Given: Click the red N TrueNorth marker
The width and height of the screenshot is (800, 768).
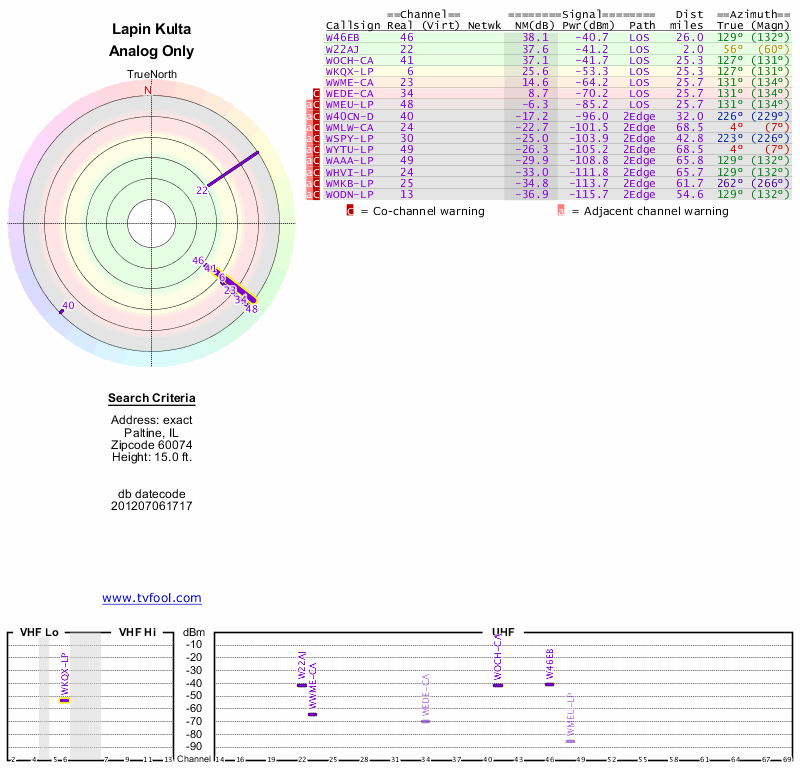Looking at the screenshot, I should 148,90.
